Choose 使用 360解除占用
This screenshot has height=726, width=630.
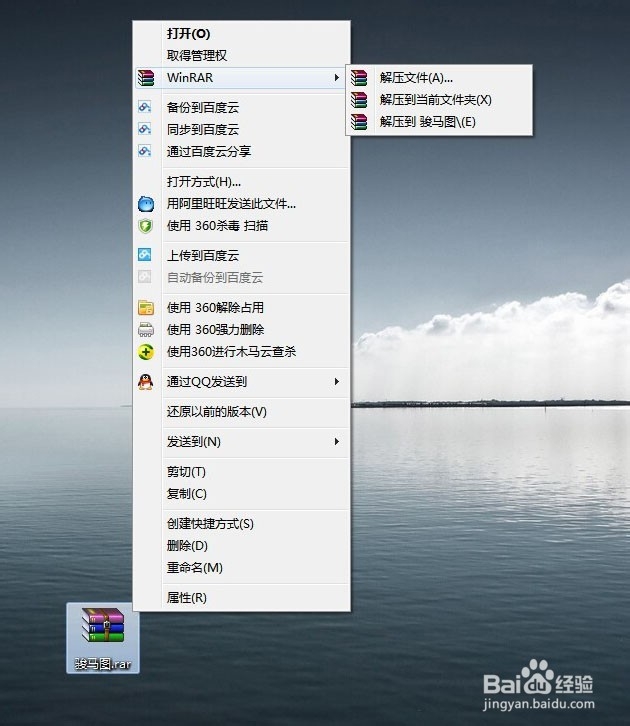(x=241, y=307)
